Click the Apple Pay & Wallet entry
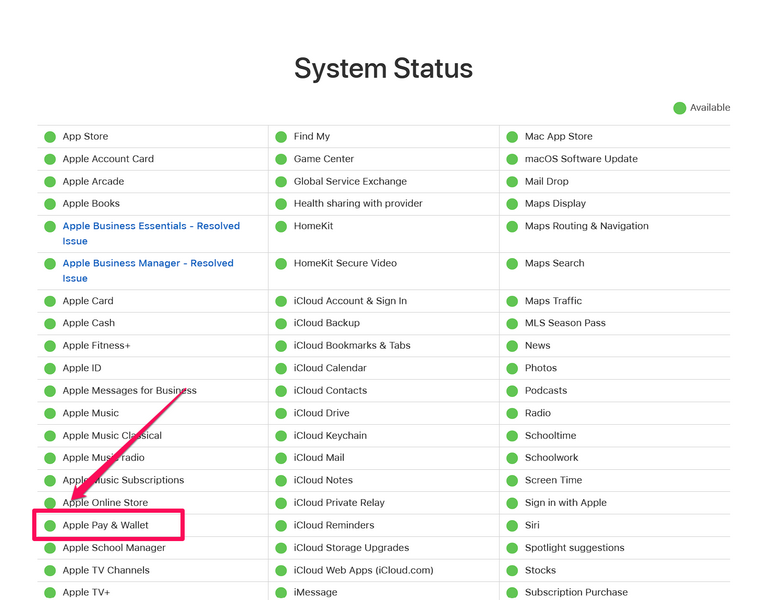The width and height of the screenshot is (777, 600). coord(105,525)
